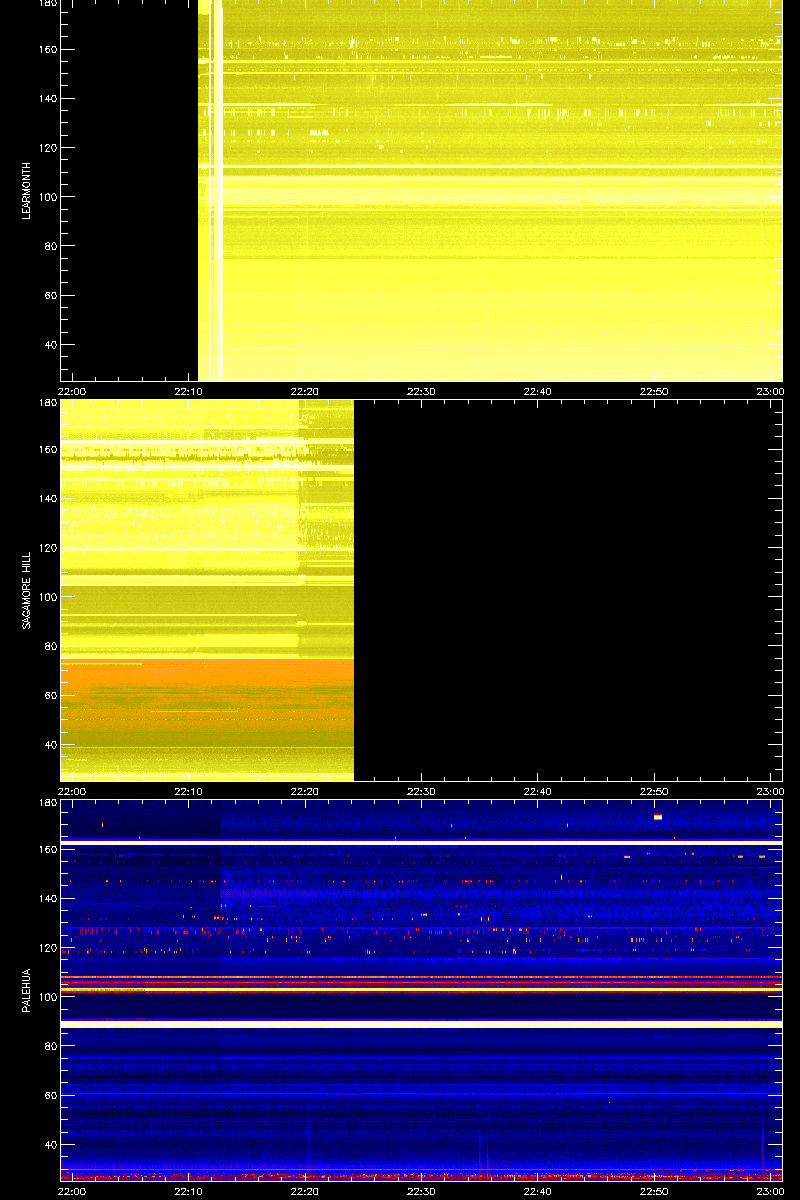The width and height of the screenshot is (800, 1200).
Task: Pick frequency label 140 on Palehua axis
Action: (x=47, y=898)
